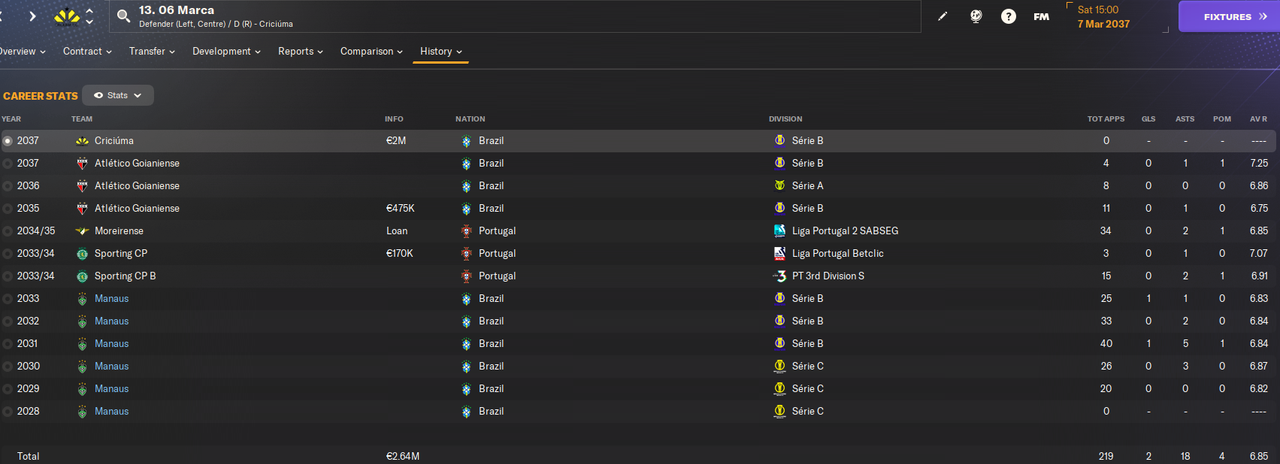The width and height of the screenshot is (1280, 464).
Task: Open the help question mark icon
Action: point(1009,16)
